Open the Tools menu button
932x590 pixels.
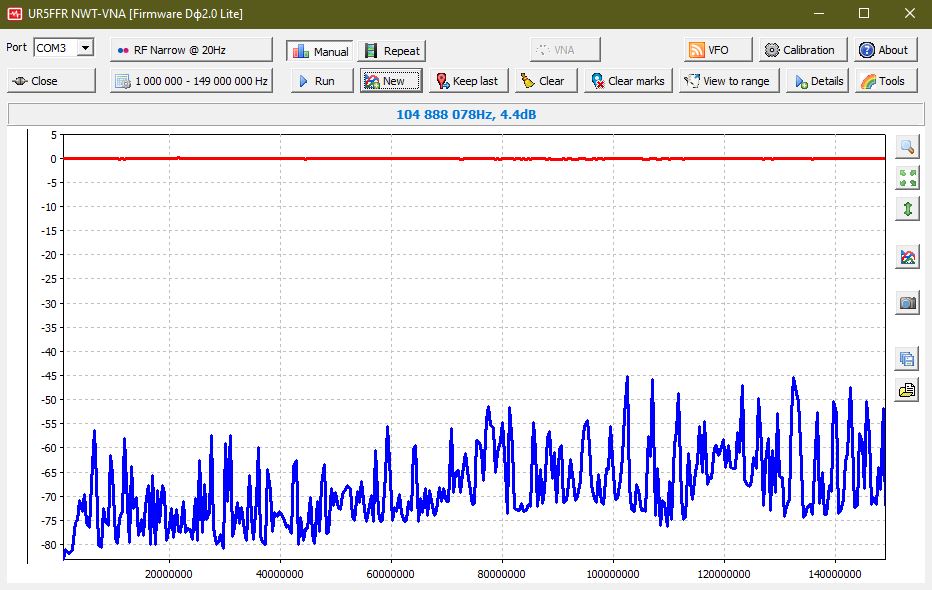point(881,81)
